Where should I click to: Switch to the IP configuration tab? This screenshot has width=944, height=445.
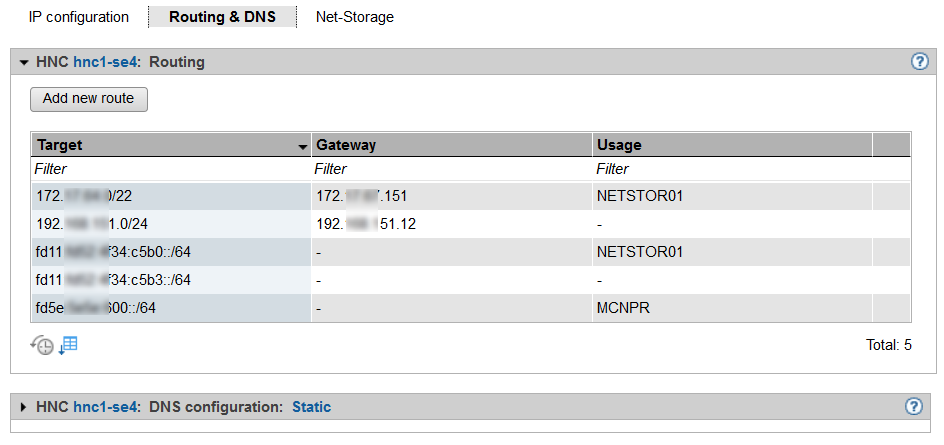[x=79, y=17]
